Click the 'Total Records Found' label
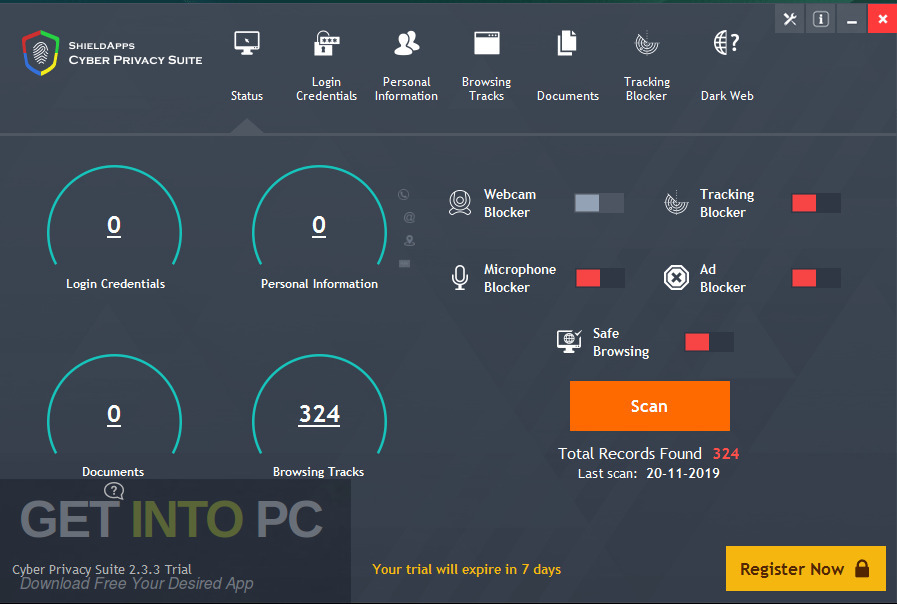 coord(630,454)
